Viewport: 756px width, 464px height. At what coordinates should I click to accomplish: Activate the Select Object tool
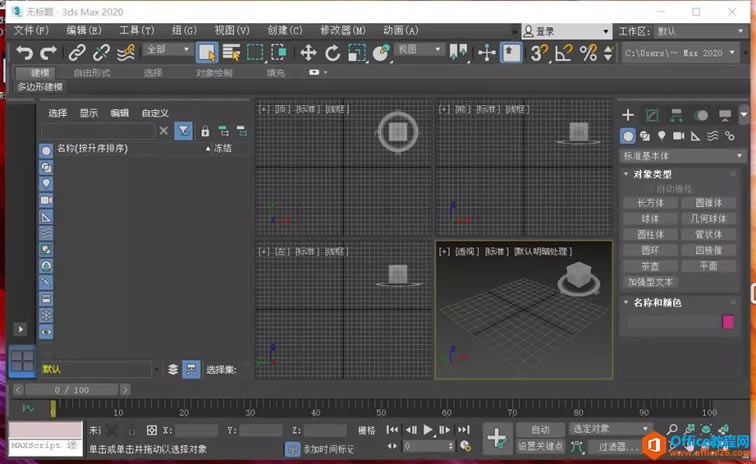click(x=207, y=52)
